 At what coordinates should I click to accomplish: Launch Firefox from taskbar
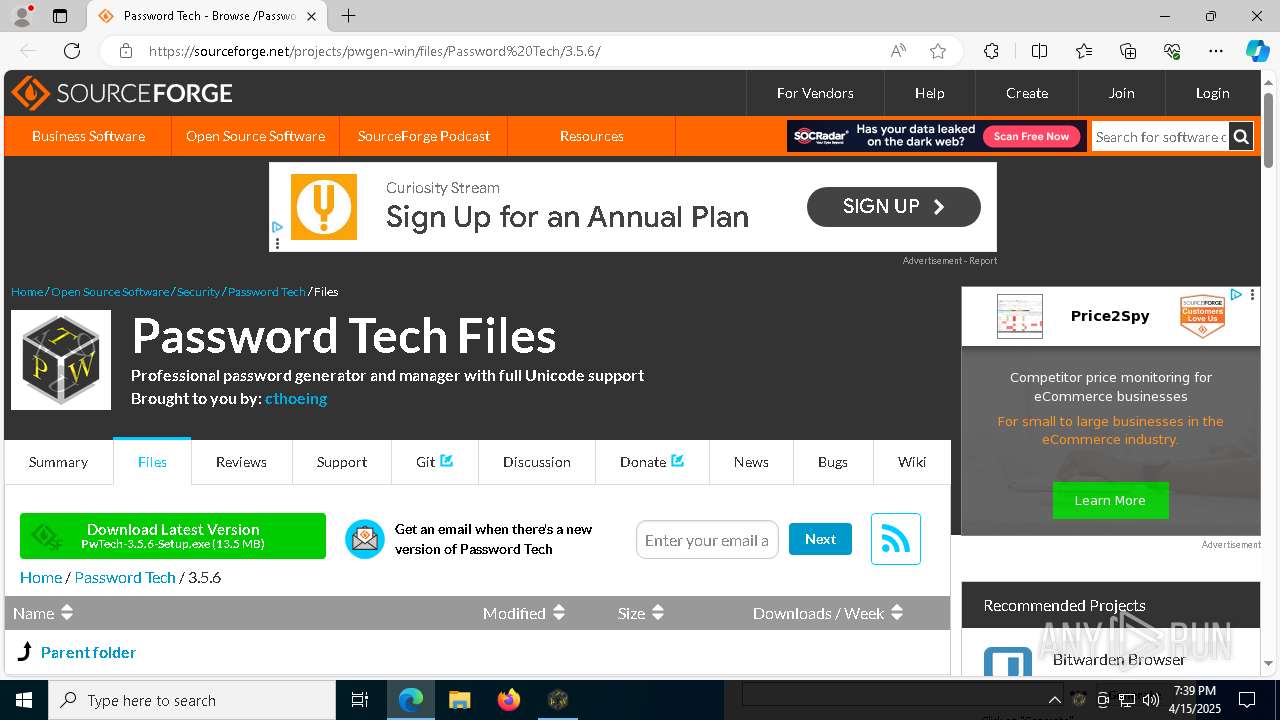click(x=509, y=700)
